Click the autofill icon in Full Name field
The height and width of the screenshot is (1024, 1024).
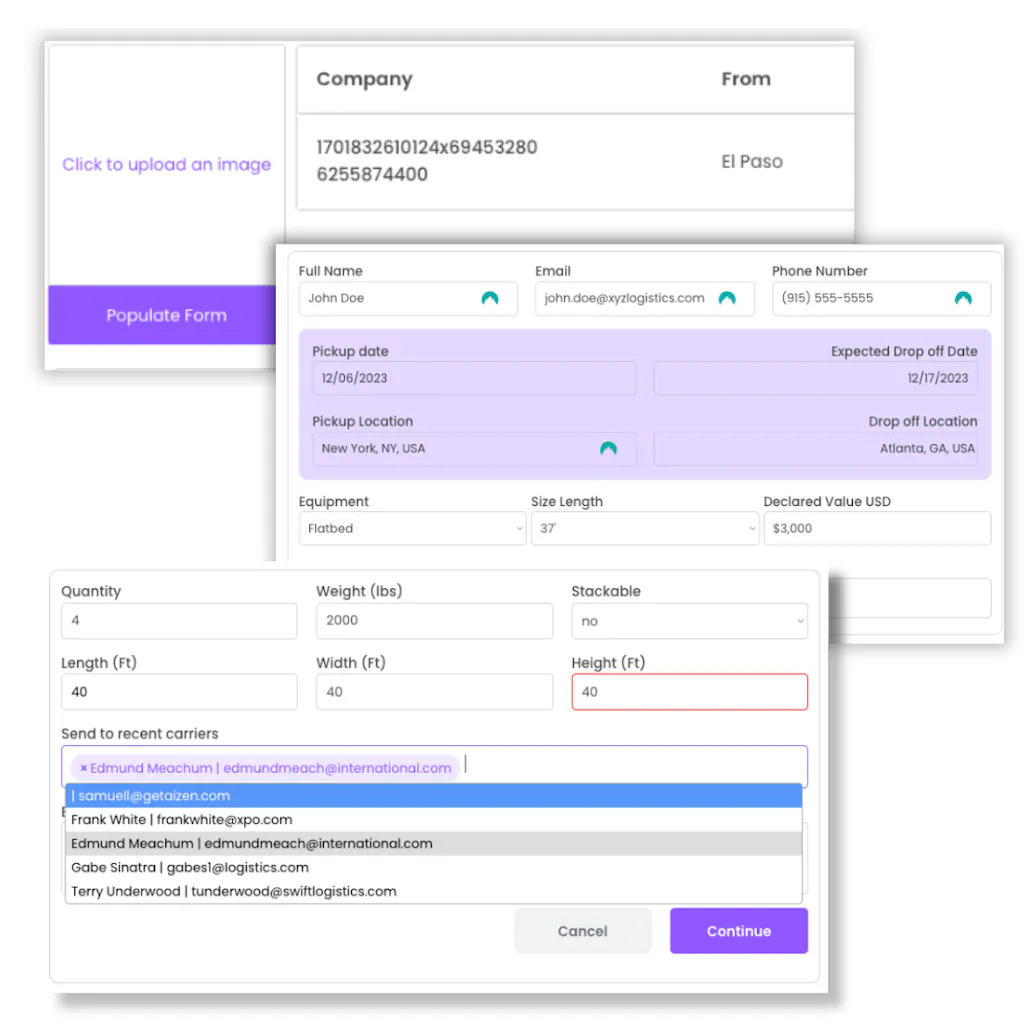pyautogui.click(x=489, y=298)
